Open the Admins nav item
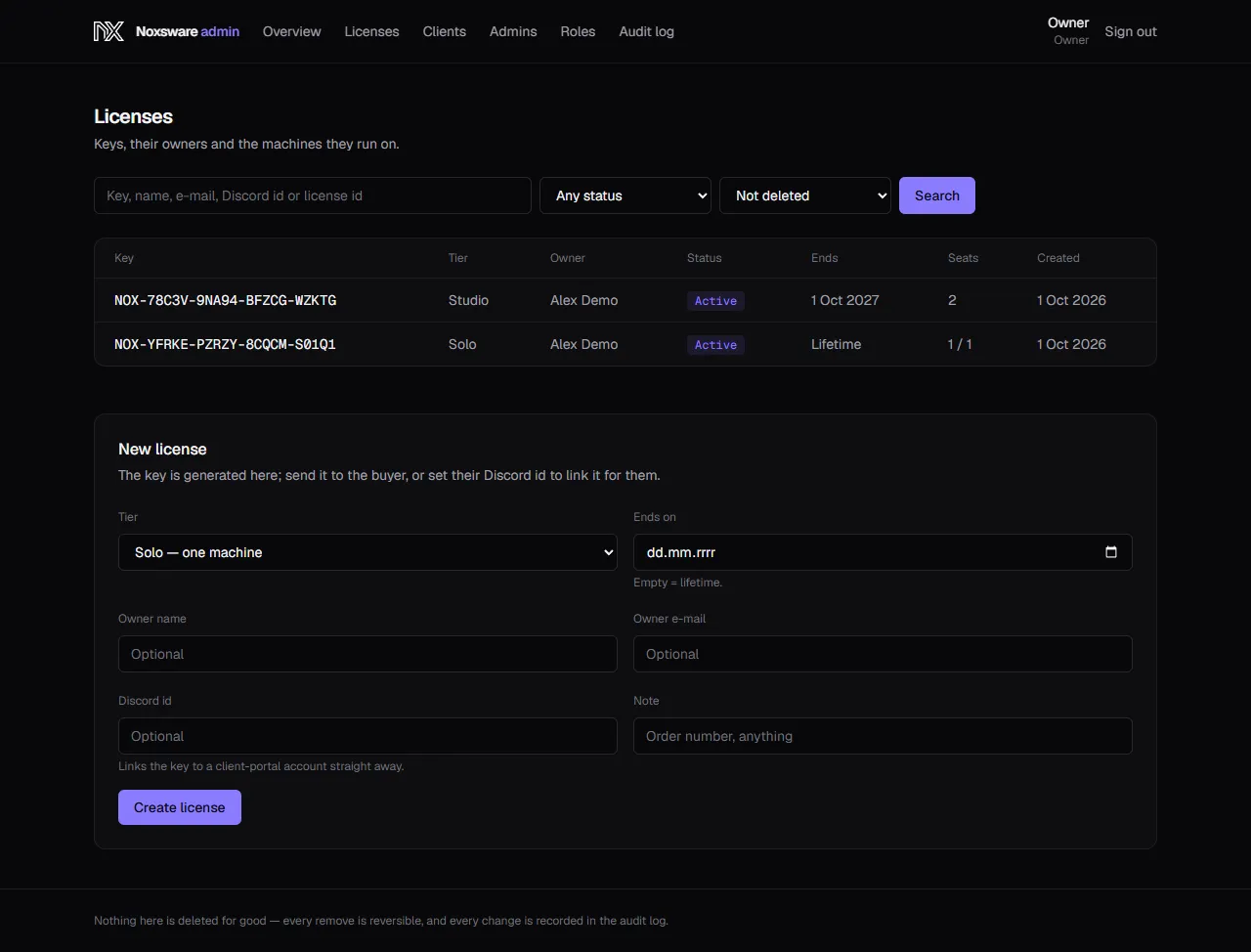1251x952 pixels. click(x=513, y=31)
